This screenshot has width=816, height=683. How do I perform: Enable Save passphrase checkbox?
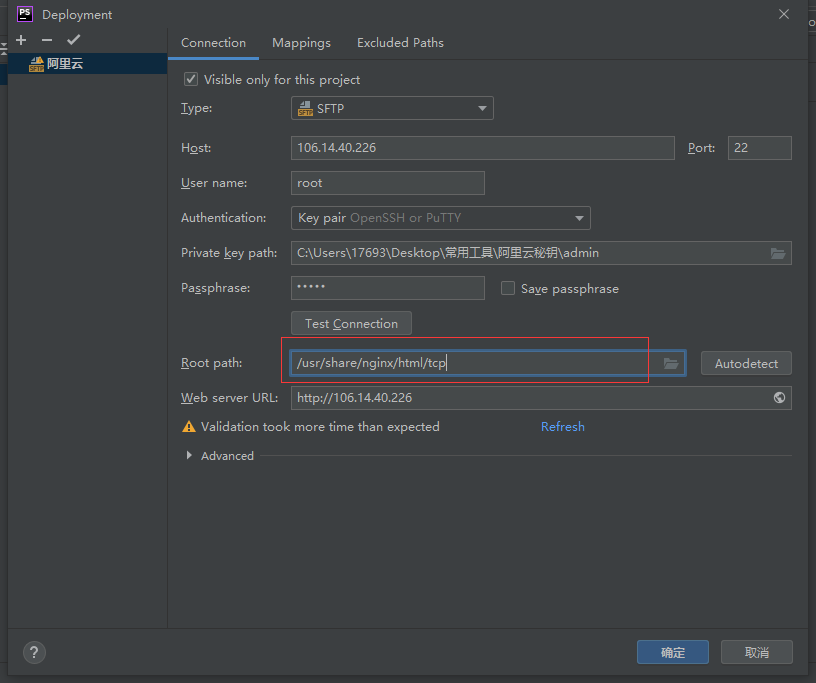tap(508, 288)
